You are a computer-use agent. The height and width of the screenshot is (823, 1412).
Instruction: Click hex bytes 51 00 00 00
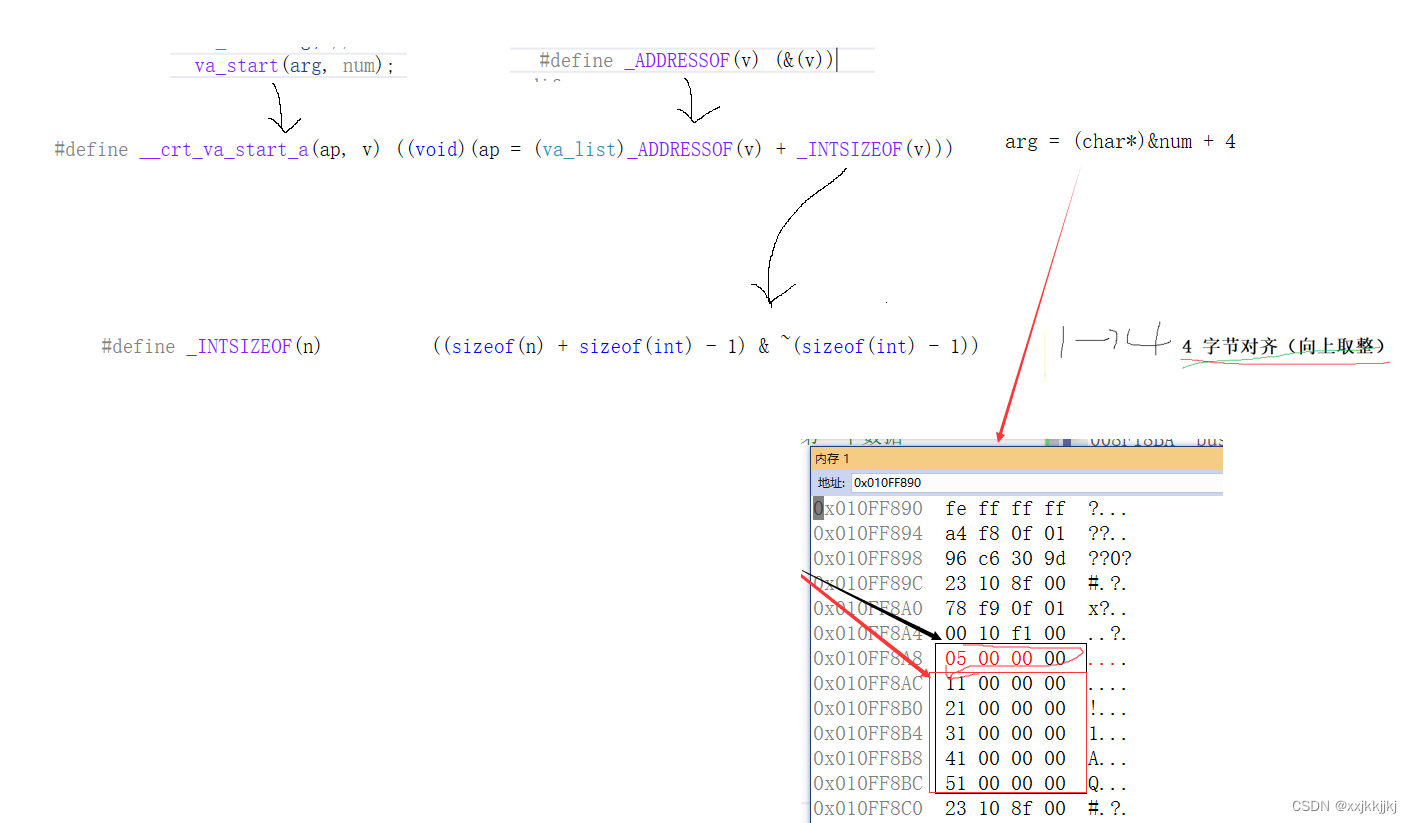click(1005, 784)
